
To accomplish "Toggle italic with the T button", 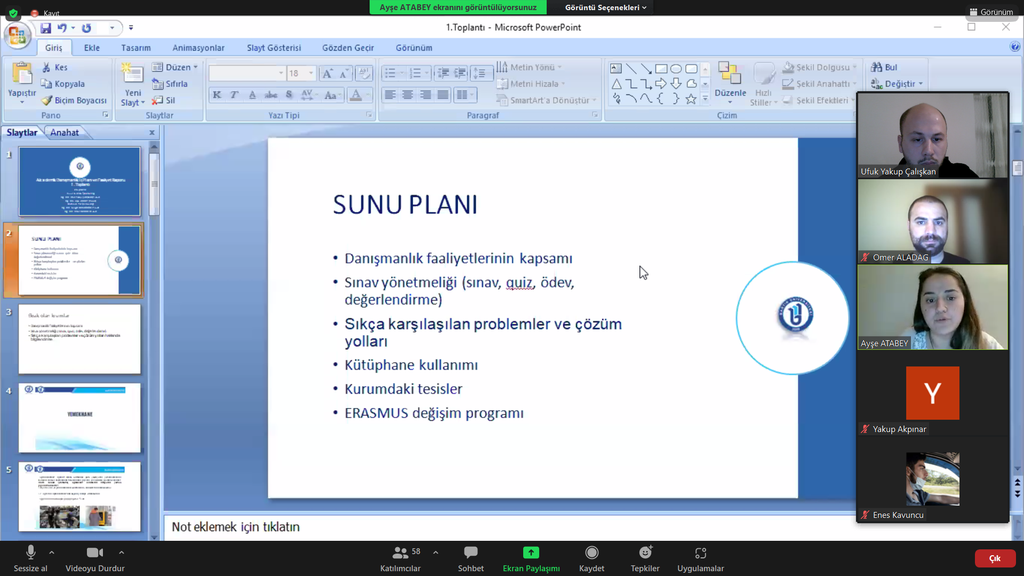I will [234, 95].
